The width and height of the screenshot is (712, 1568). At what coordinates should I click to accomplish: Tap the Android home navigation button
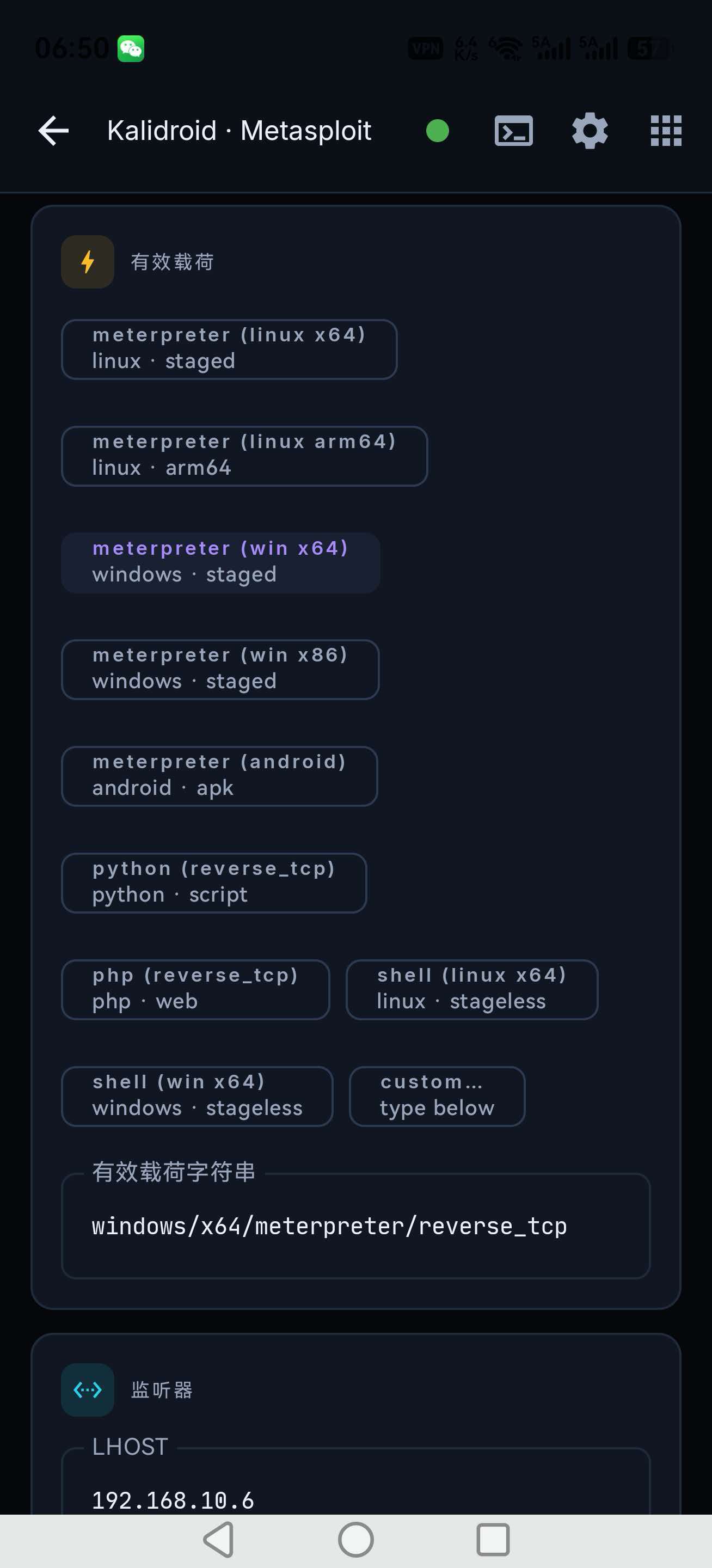(x=356, y=1539)
